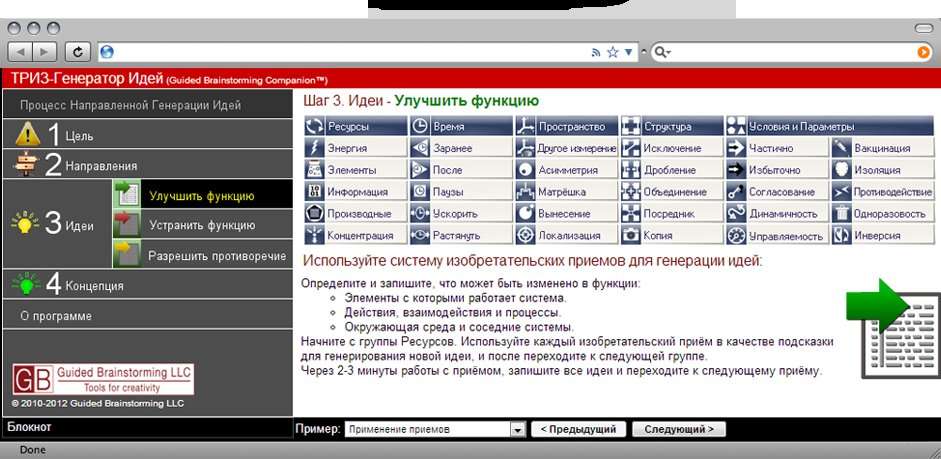This screenshot has height=459, width=941.
Task: Choose the Информация technique
Action: click(x=356, y=191)
